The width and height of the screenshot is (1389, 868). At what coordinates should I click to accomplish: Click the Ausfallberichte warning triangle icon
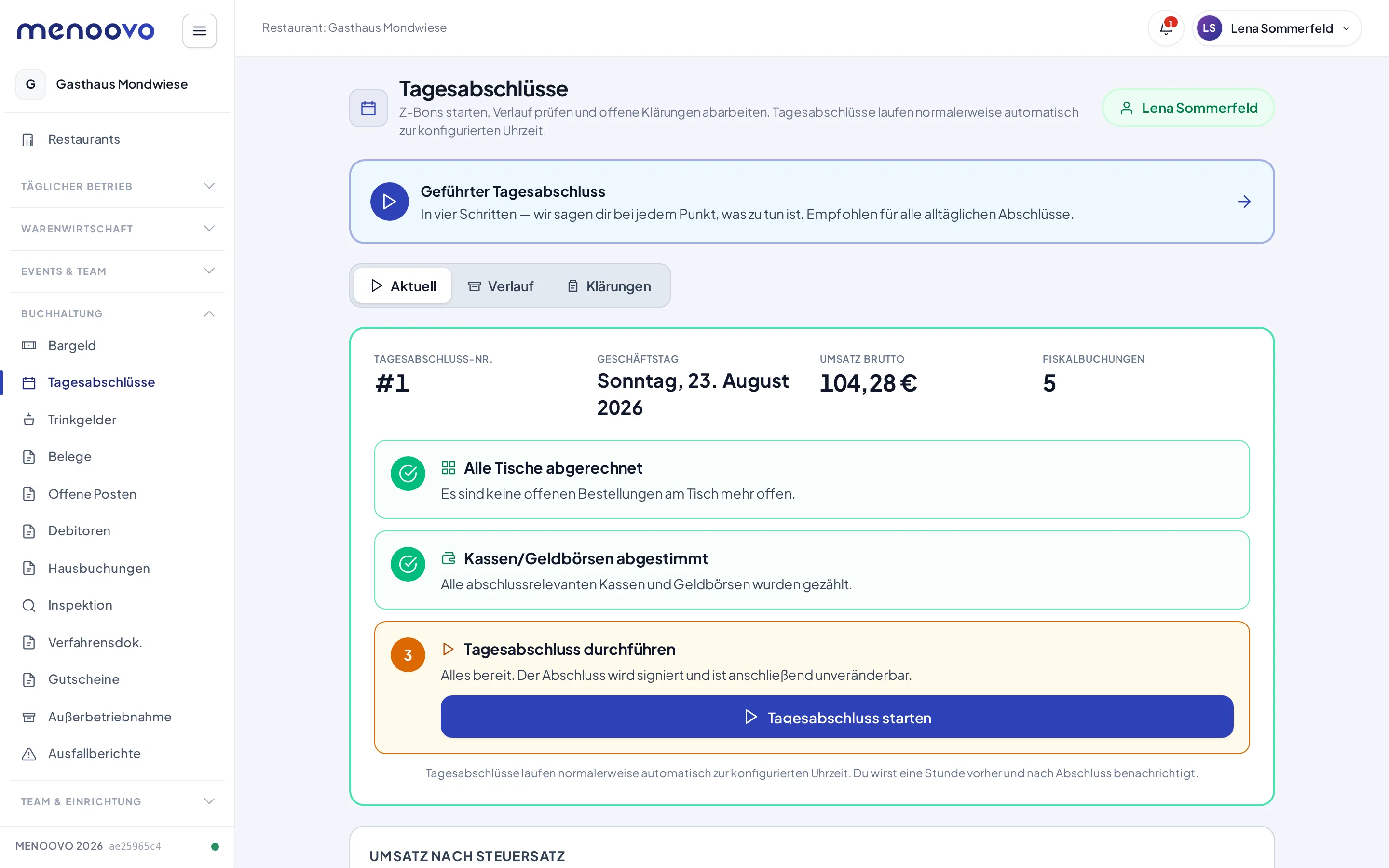pyautogui.click(x=29, y=754)
